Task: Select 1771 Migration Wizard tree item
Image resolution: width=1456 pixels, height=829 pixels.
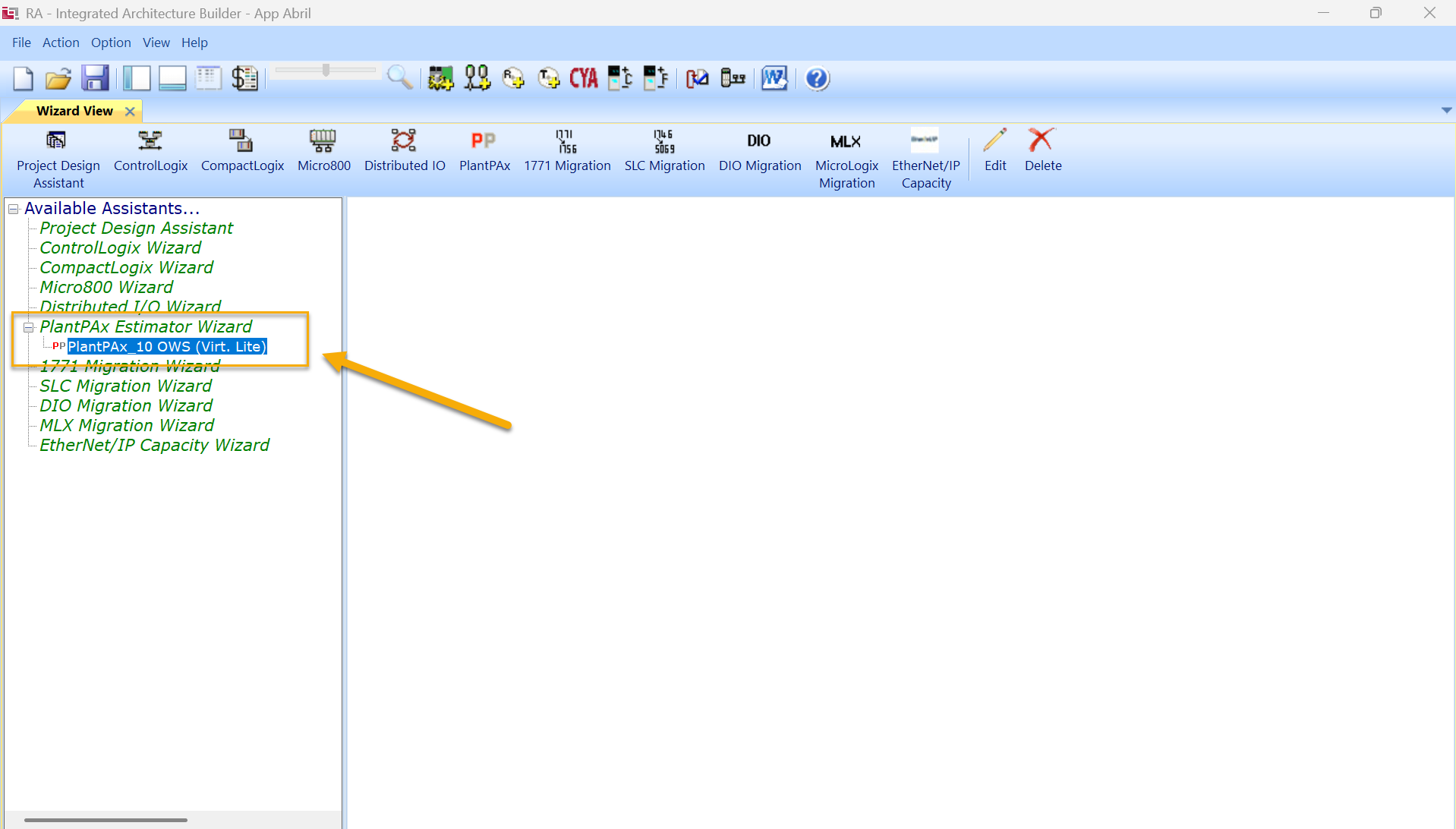Action: pos(130,366)
